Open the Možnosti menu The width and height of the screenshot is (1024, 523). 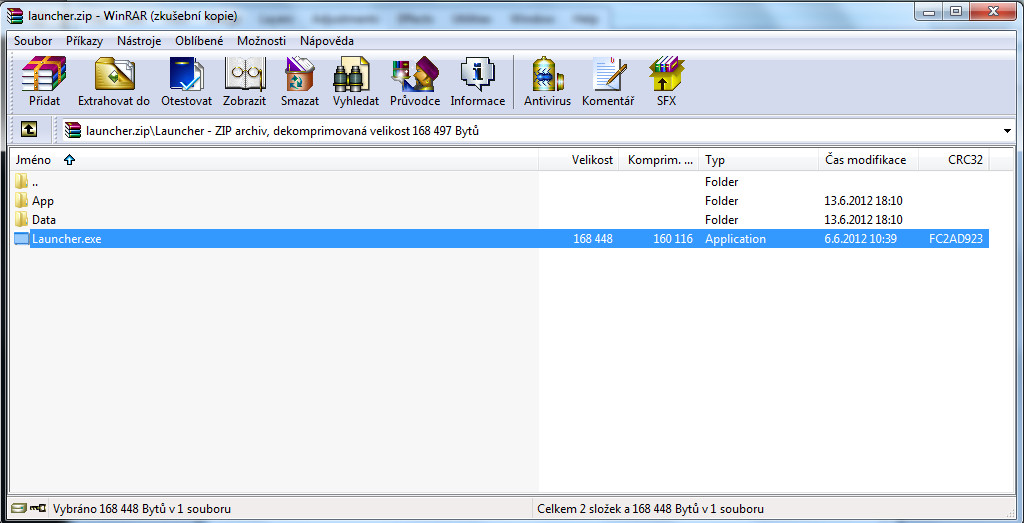pyautogui.click(x=261, y=40)
